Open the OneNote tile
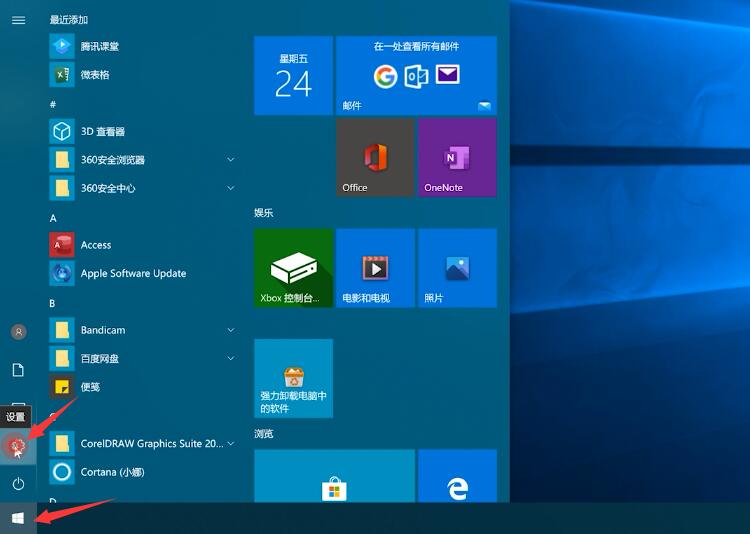This screenshot has height=534, width=750. tap(457, 157)
